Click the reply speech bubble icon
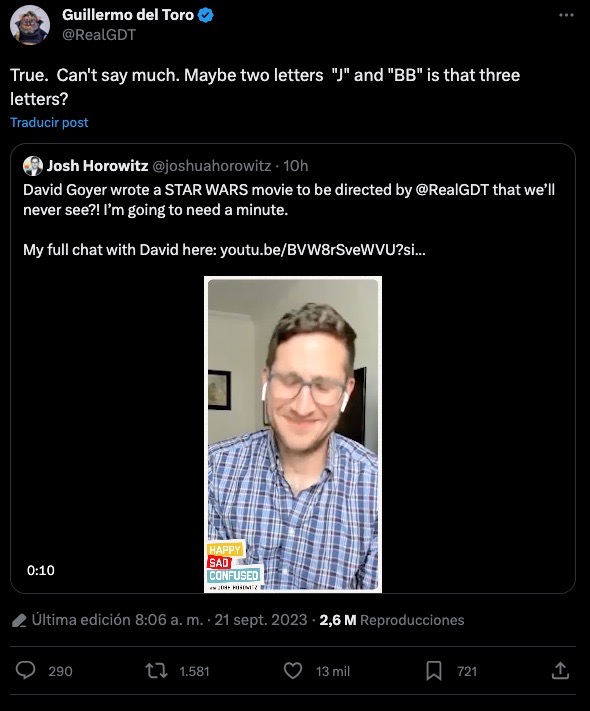This screenshot has height=711, width=590. (x=25, y=670)
